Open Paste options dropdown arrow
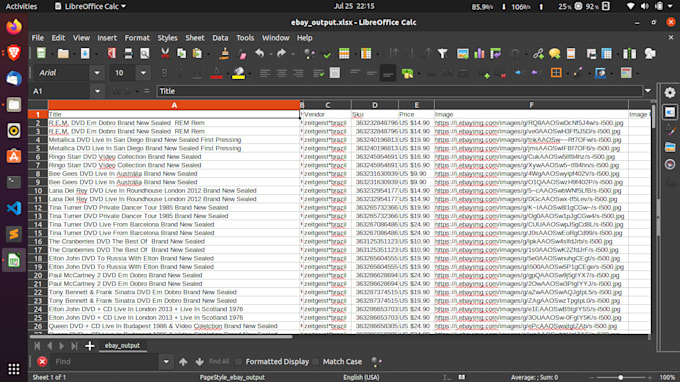This screenshot has height=382, width=680. pos(207,53)
